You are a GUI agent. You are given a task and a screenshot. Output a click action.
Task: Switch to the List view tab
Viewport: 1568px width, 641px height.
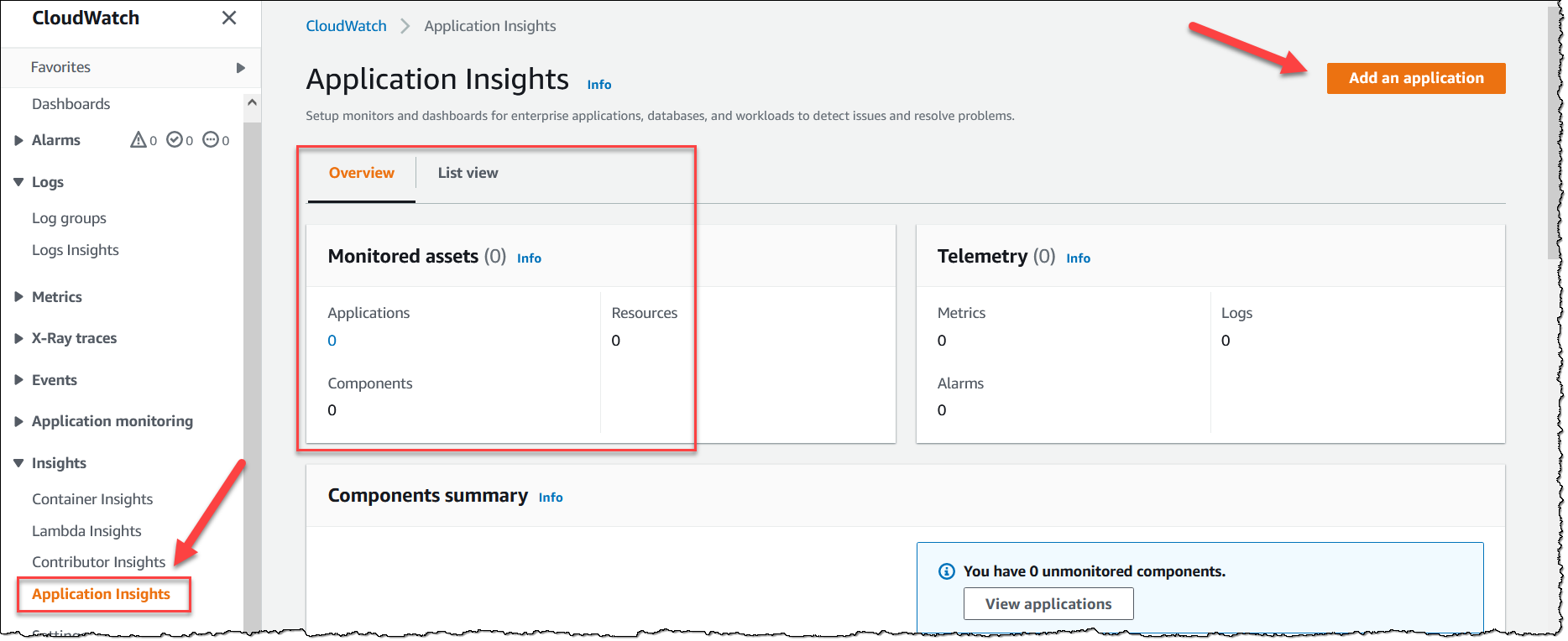468,173
